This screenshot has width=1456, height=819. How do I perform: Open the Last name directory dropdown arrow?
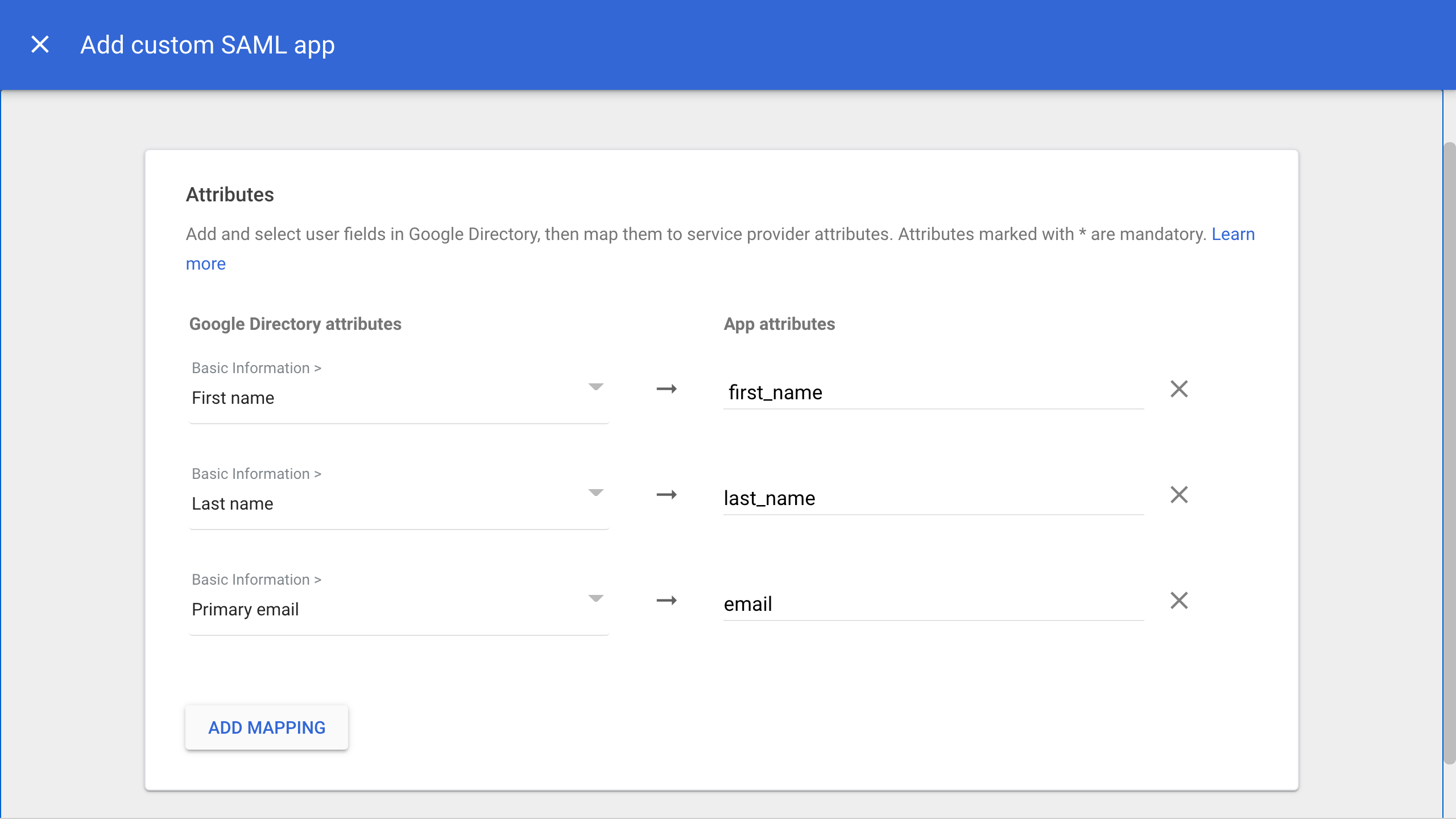[595, 493]
